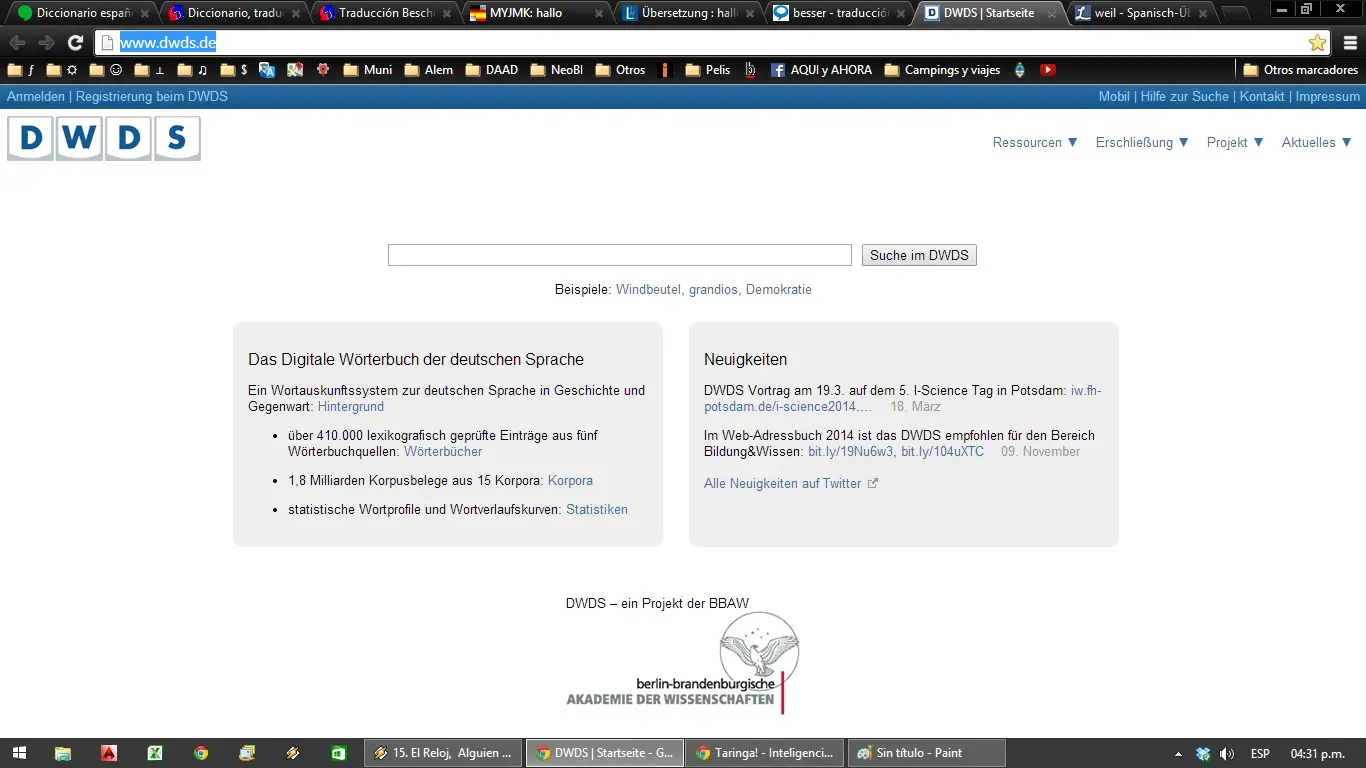The image size is (1366, 768).
Task: Open the Alem bookmarks folder
Action: coord(428,70)
